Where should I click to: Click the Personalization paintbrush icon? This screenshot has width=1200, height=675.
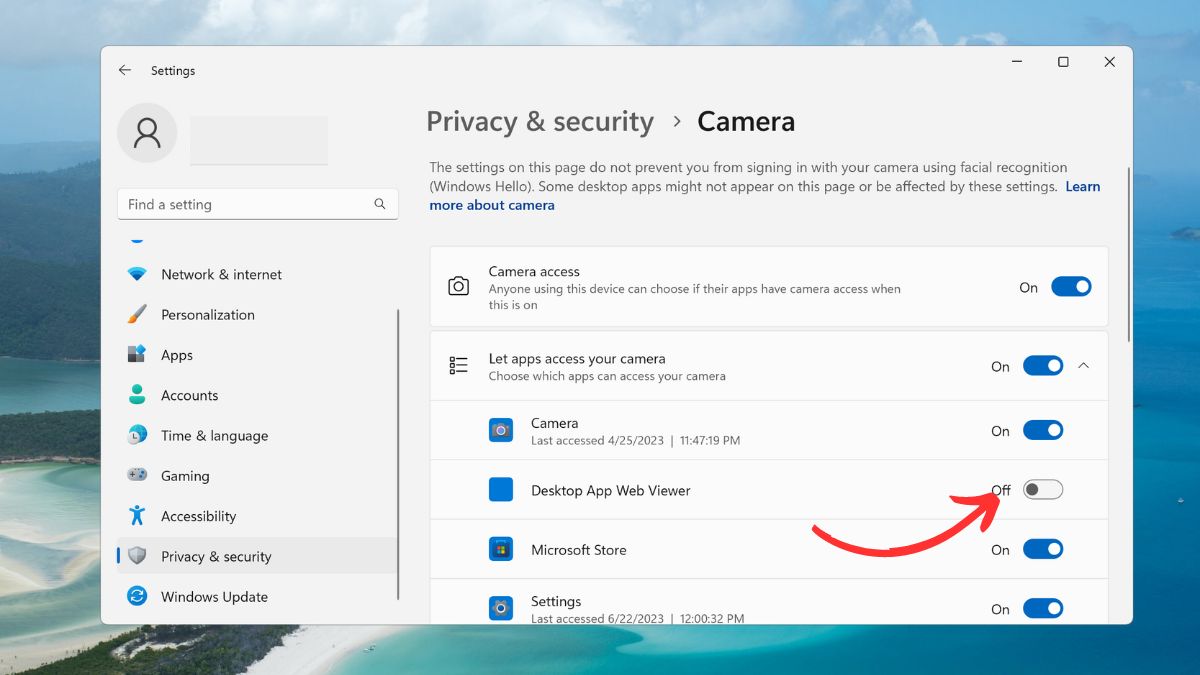[x=137, y=314]
